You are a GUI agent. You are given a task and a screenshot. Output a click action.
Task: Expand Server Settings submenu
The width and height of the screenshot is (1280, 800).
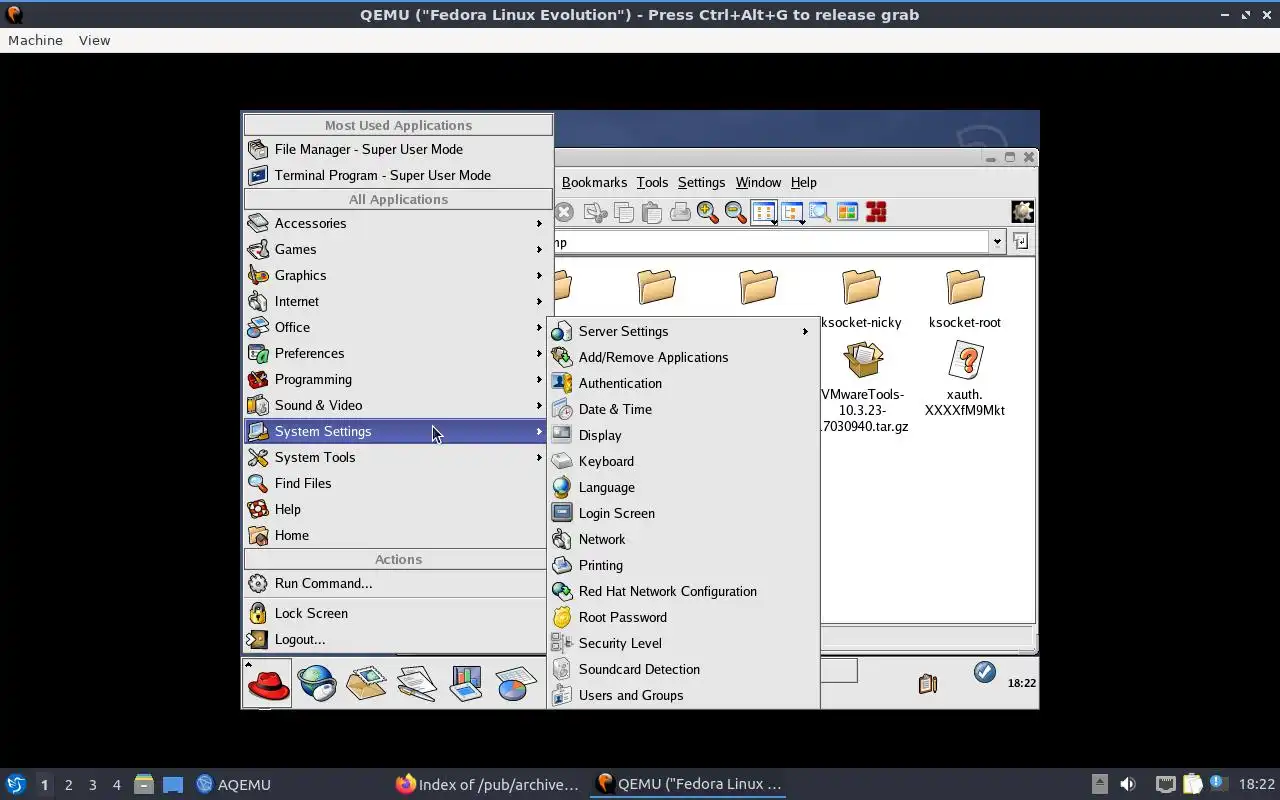683,331
